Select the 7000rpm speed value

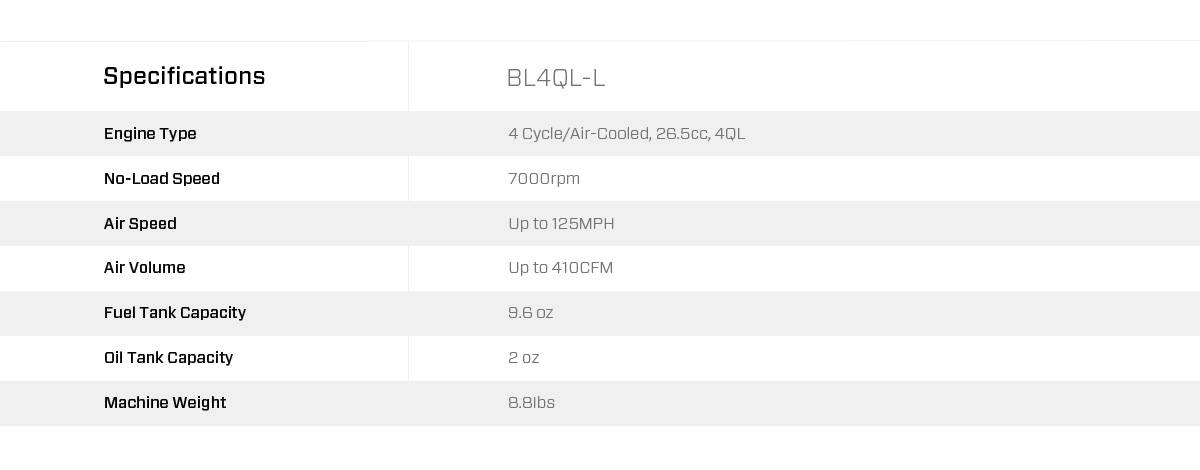(x=544, y=179)
